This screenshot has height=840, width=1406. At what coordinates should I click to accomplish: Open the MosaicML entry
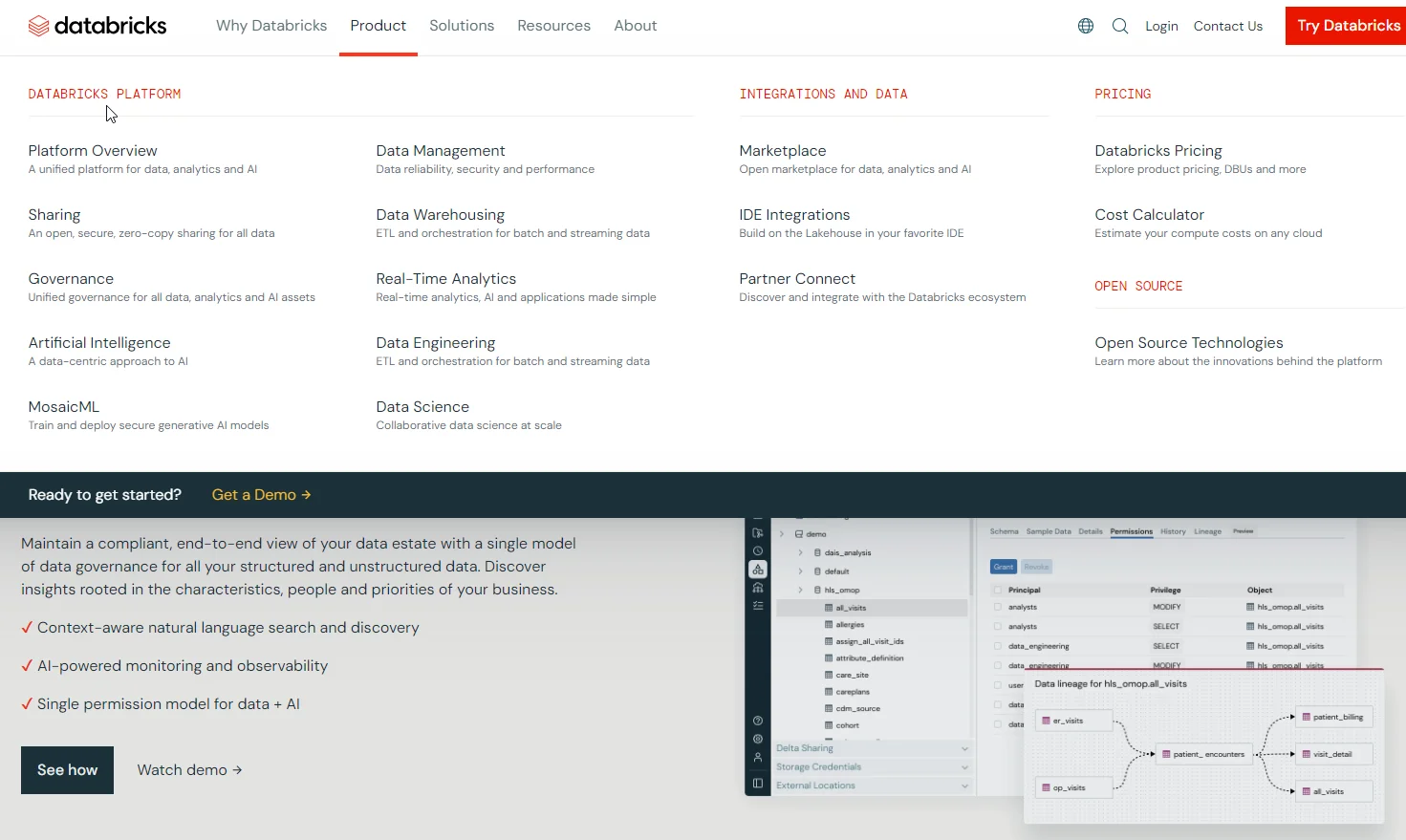[x=64, y=407]
